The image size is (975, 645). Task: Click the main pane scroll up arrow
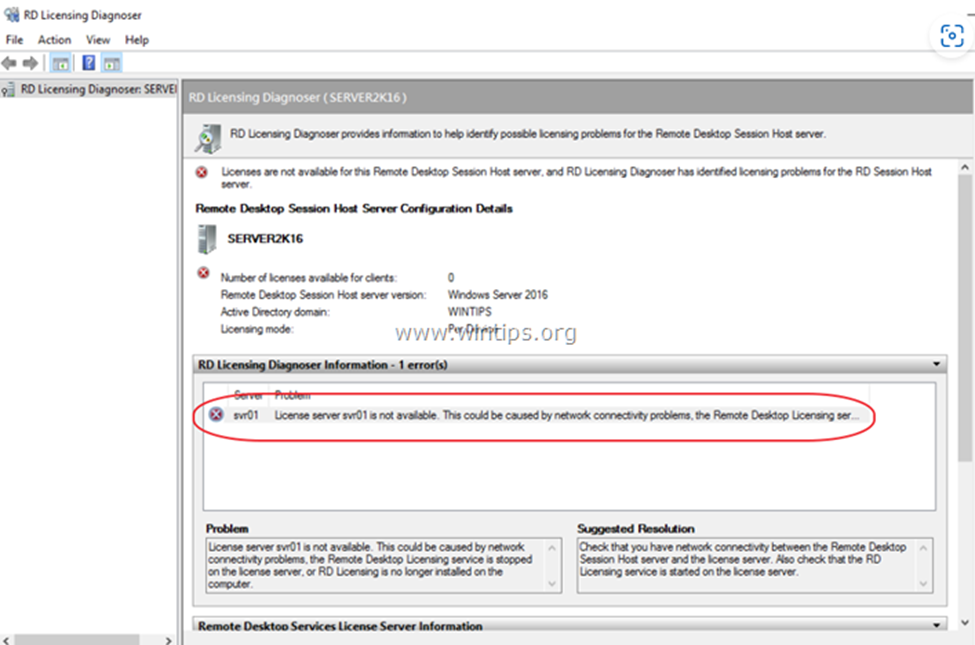[x=964, y=168]
